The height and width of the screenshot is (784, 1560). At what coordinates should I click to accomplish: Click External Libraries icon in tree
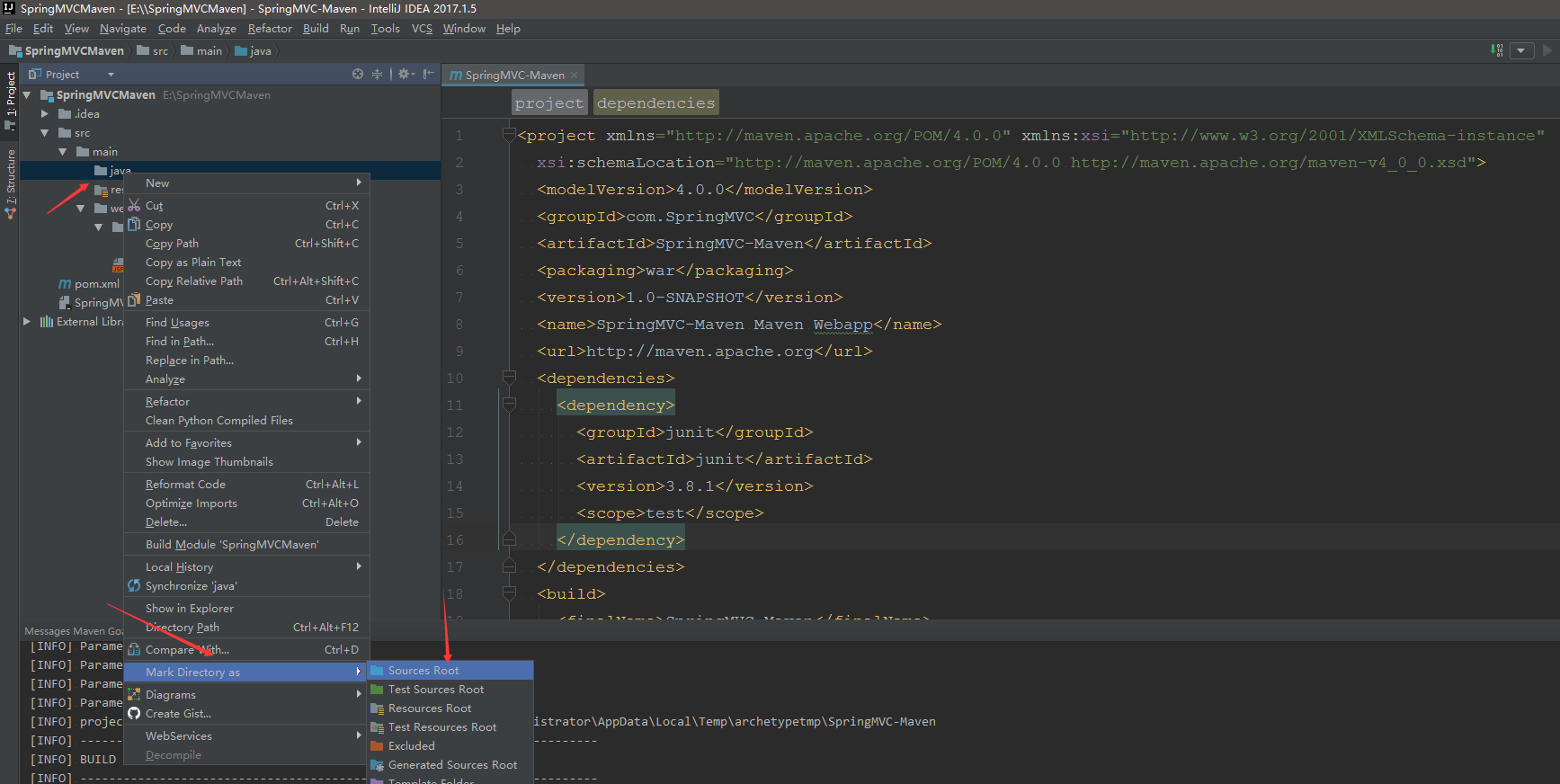pyautogui.click(x=47, y=321)
